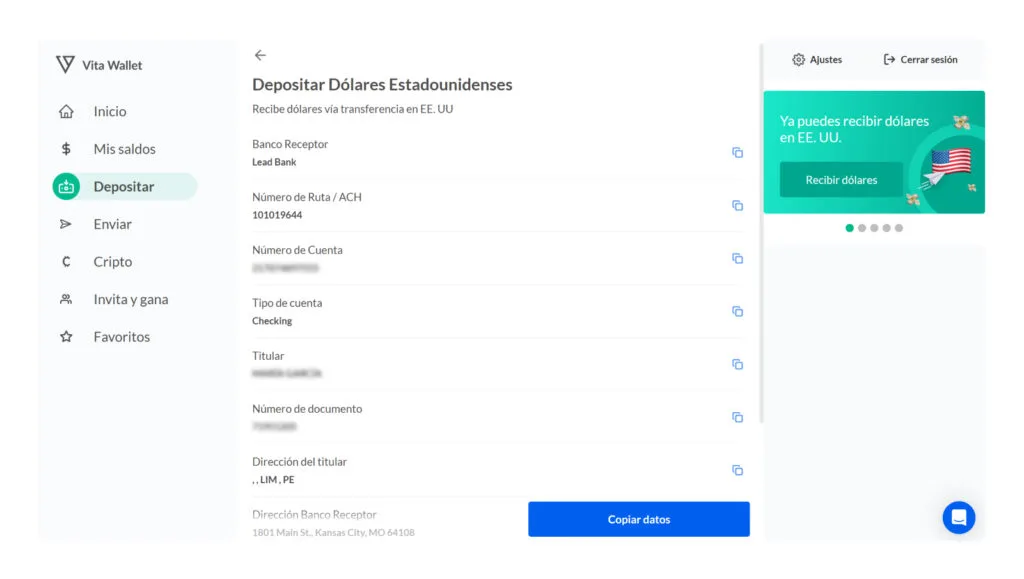The width and height of the screenshot is (1024, 579).
Task: Copy the Número de Ruta / ACH
Action: pyautogui.click(x=737, y=206)
